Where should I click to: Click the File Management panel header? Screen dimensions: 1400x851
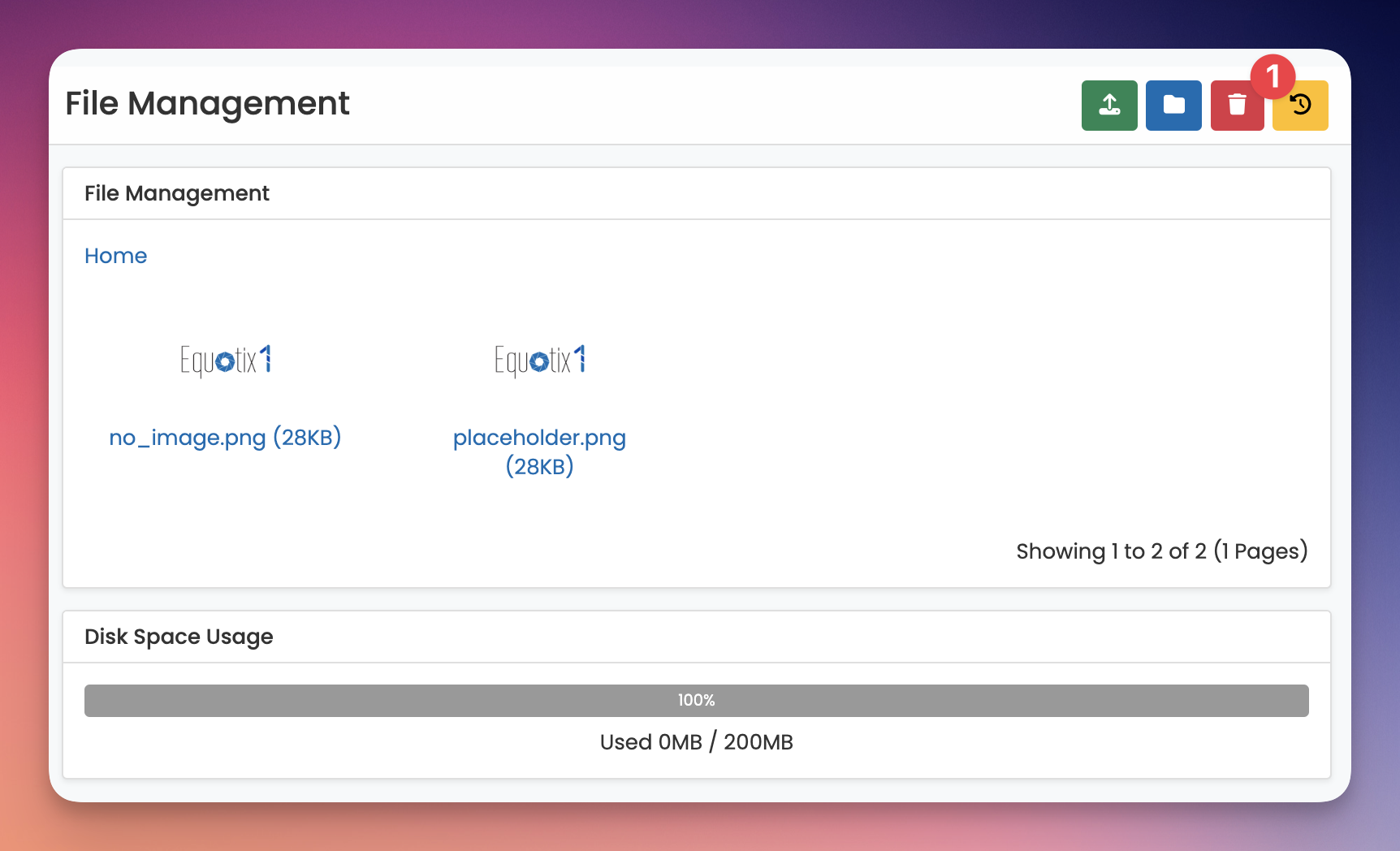[x=177, y=193]
